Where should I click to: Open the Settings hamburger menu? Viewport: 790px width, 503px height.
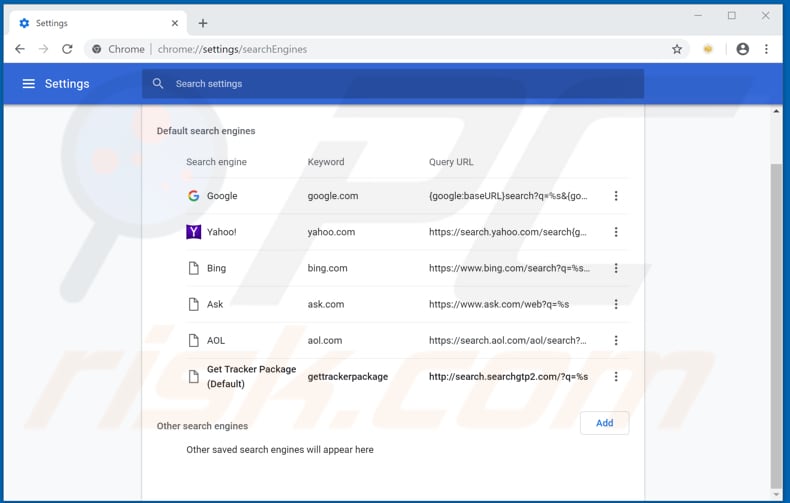[29, 84]
